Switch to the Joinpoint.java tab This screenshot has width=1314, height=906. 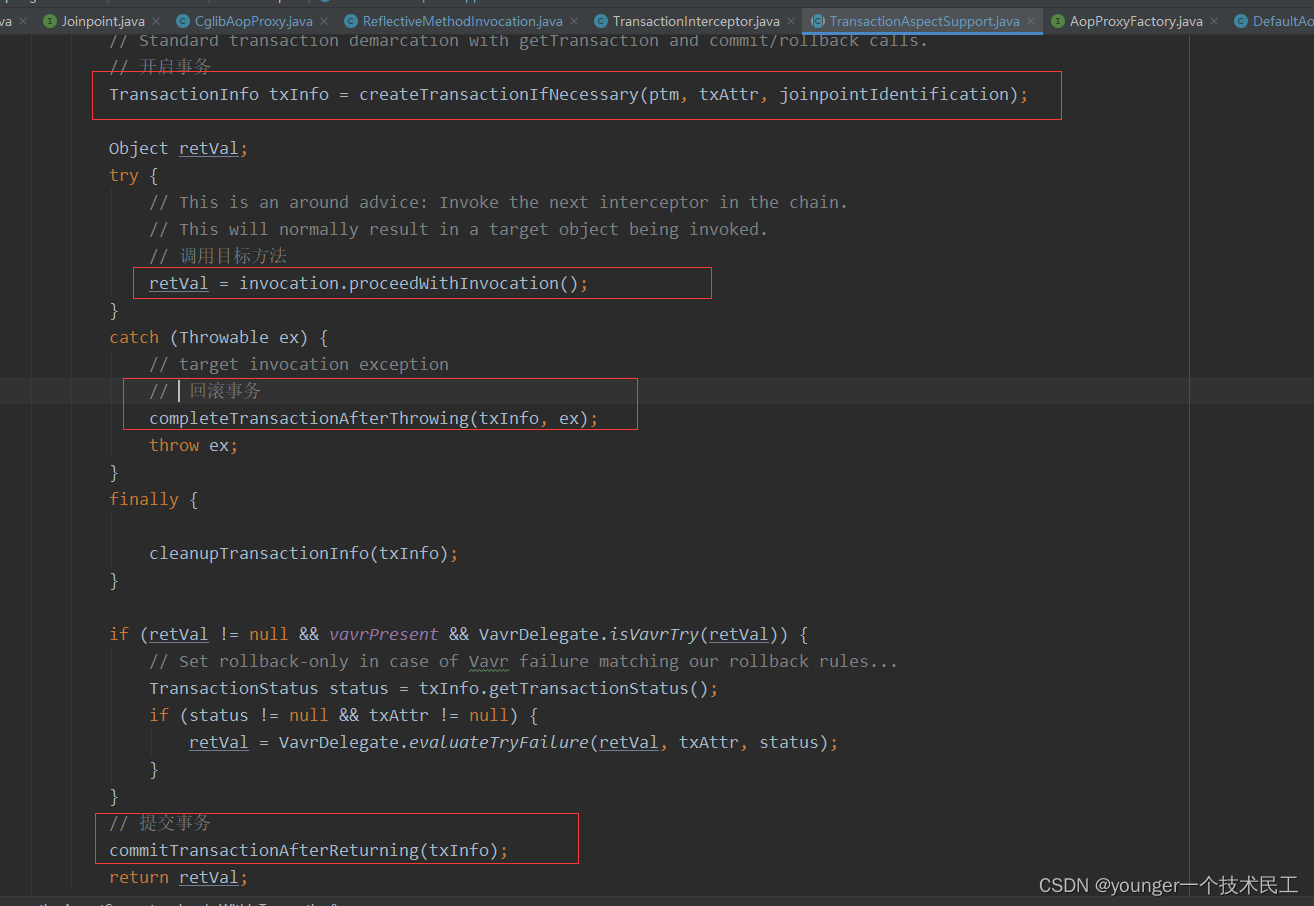(103, 21)
